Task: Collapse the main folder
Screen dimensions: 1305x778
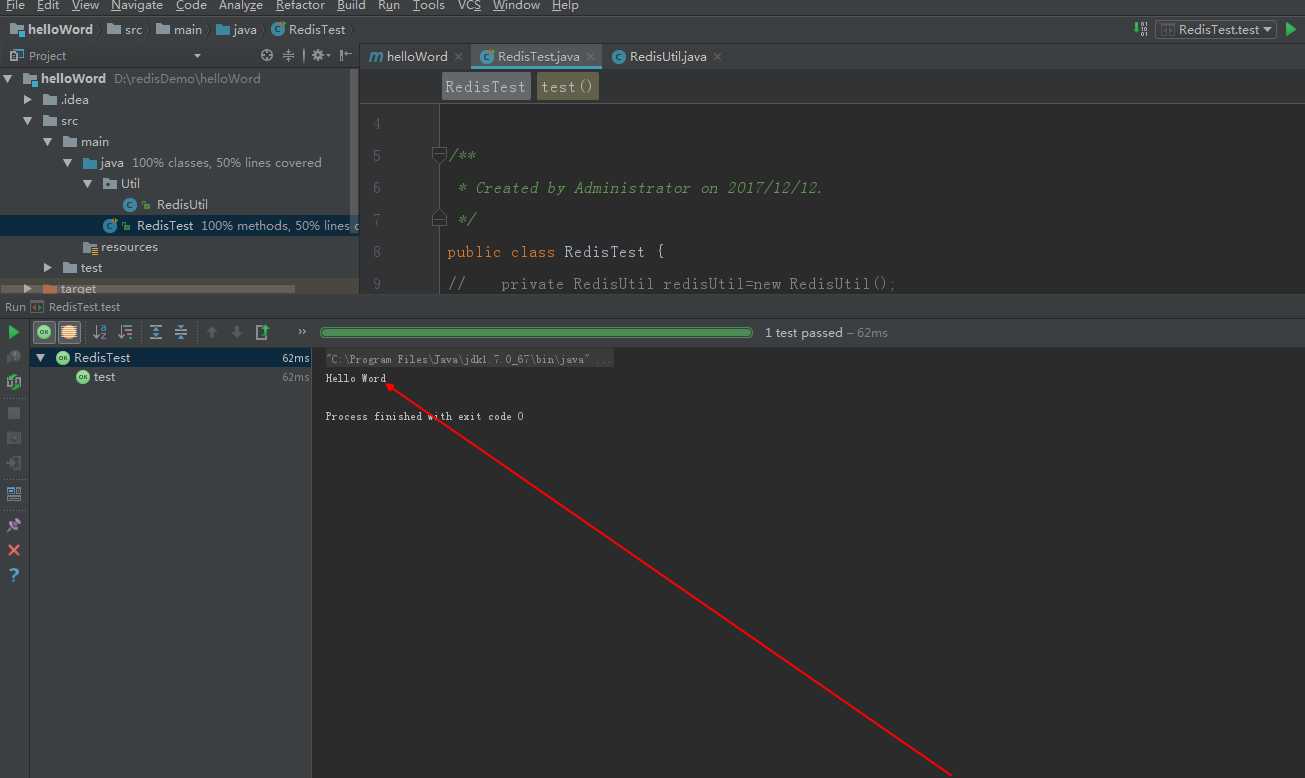Action: pyautogui.click(x=48, y=141)
